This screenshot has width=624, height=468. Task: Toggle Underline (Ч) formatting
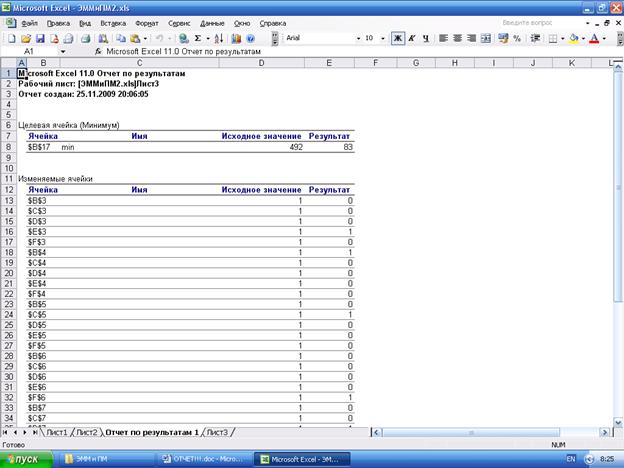point(426,38)
